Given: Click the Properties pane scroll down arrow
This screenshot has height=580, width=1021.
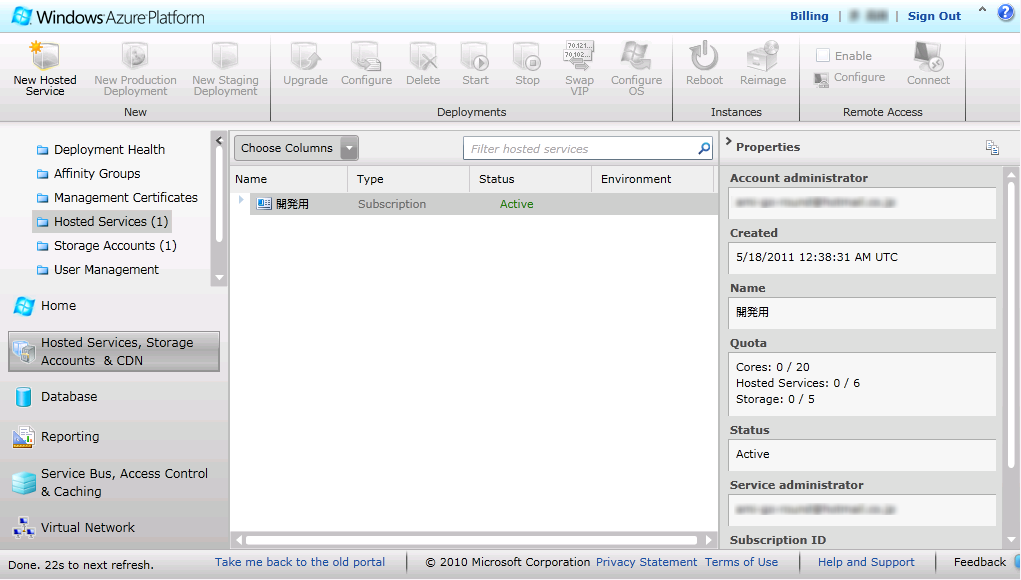Looking at the screenshot, I should pos(1011,540).
